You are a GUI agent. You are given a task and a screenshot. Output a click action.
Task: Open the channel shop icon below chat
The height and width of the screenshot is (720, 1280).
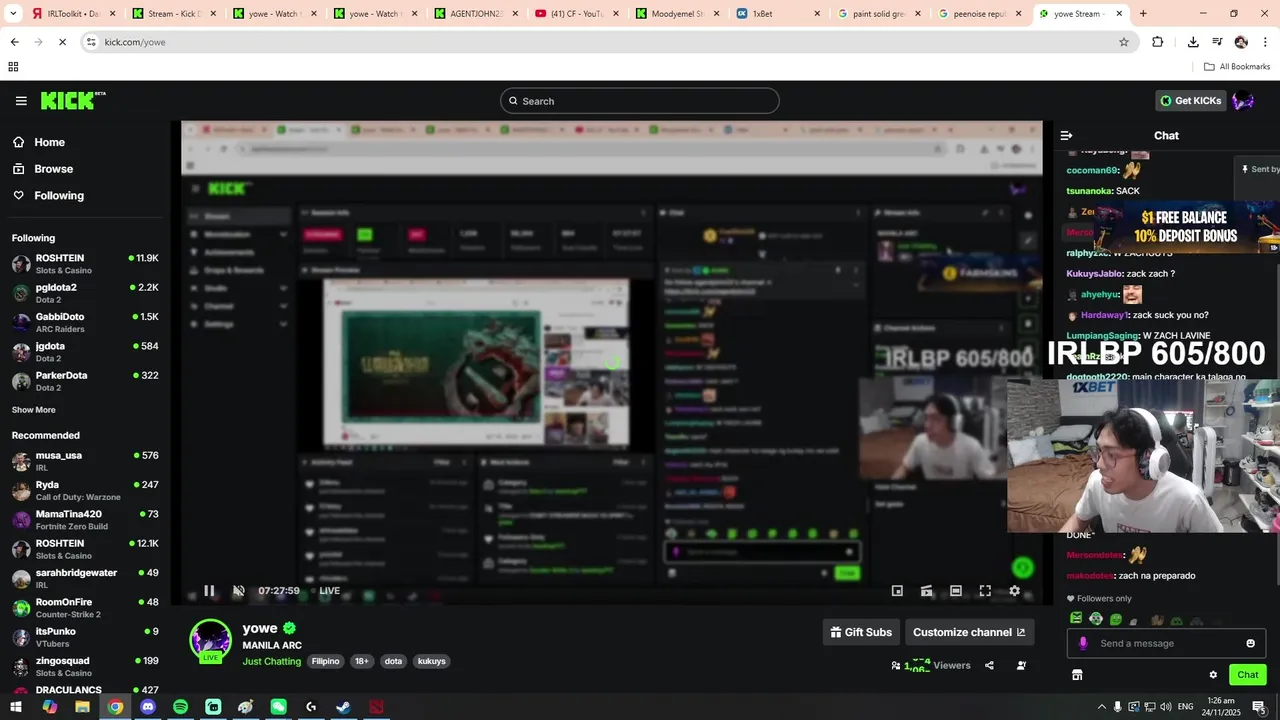pyautogui.click(x=1077, y=675)
